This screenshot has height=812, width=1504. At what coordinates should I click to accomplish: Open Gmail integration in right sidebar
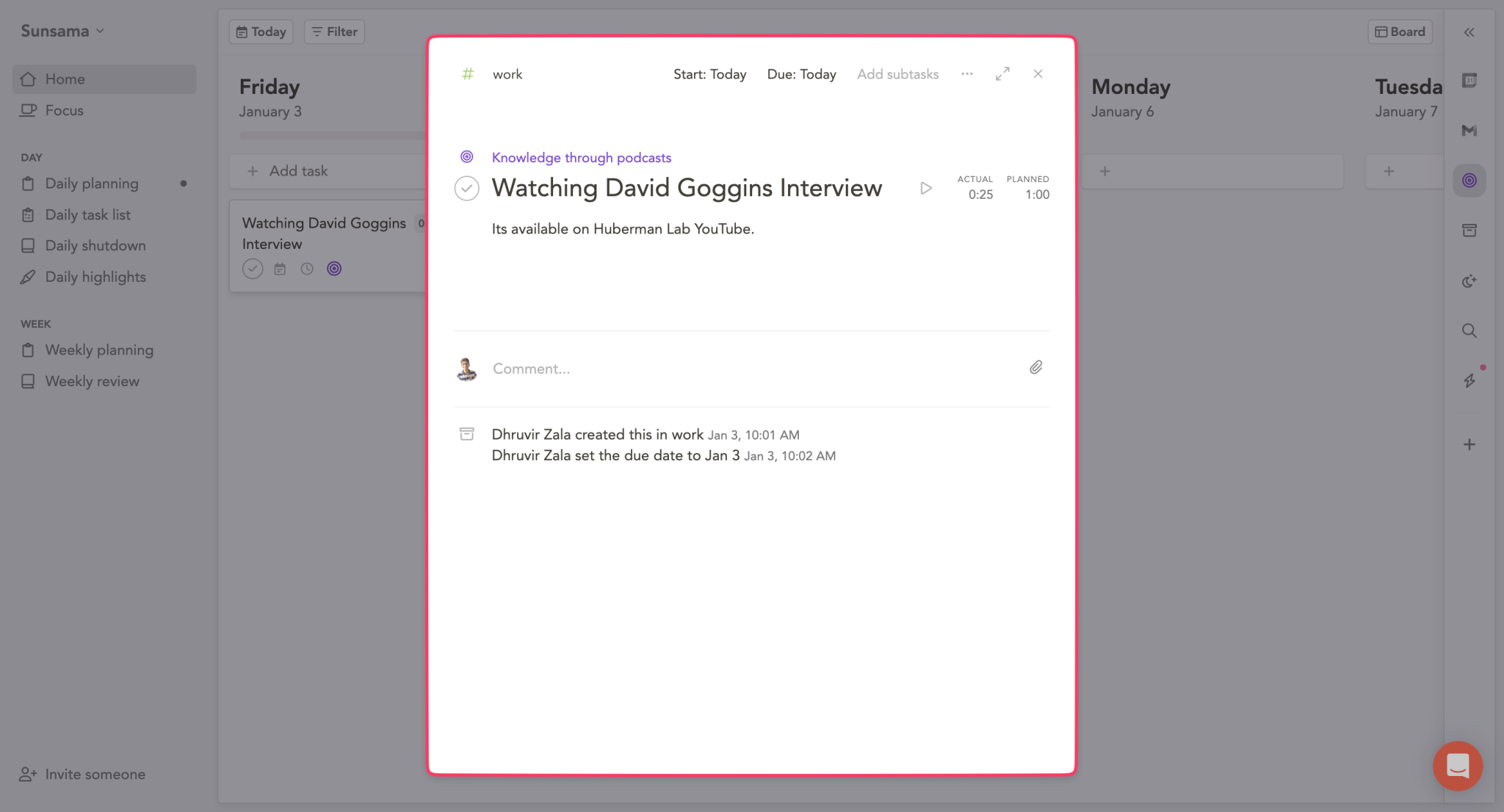[1469, 131]
